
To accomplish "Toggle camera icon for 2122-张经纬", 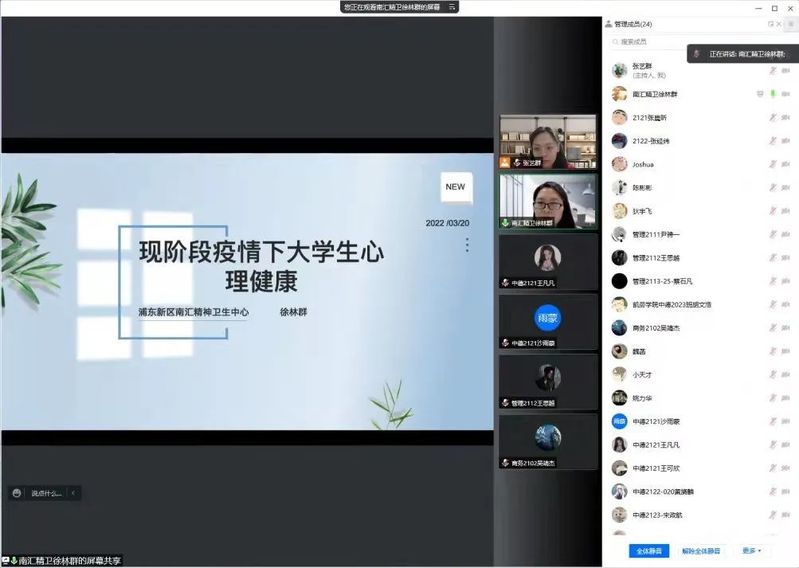I will pyautogui.click(x=786, y=141).
